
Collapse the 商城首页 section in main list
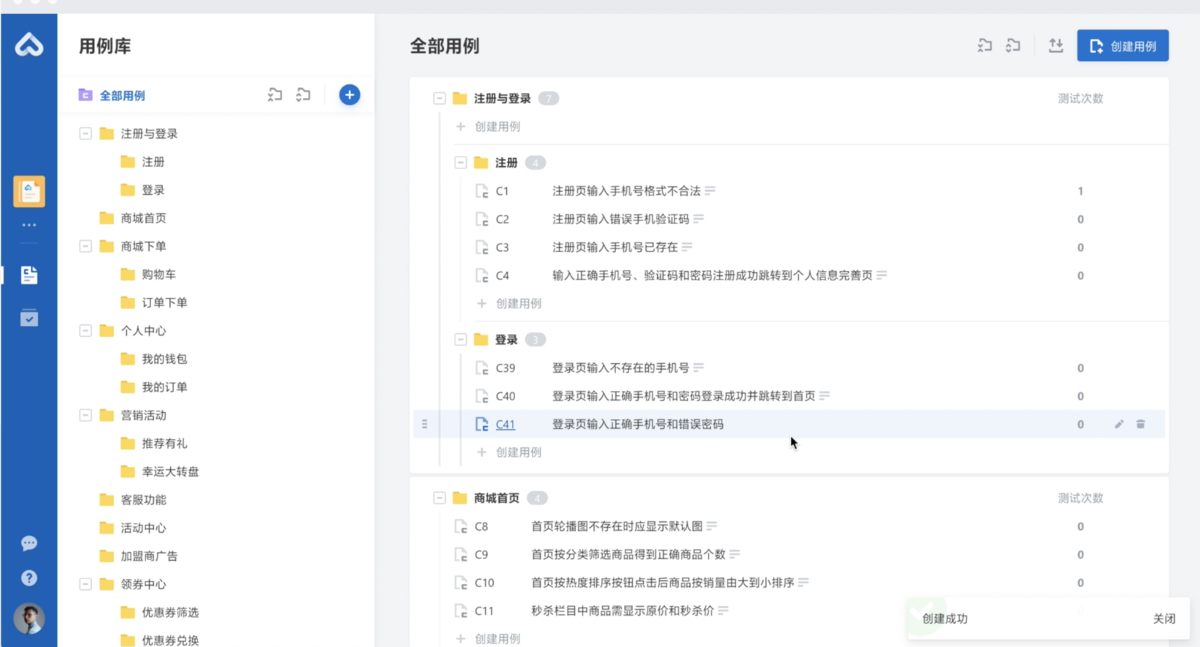click(x=439, y=498)
